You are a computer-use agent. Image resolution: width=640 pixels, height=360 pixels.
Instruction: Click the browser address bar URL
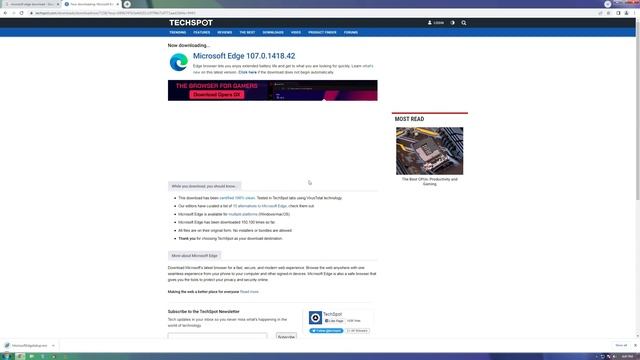point(115,13)
